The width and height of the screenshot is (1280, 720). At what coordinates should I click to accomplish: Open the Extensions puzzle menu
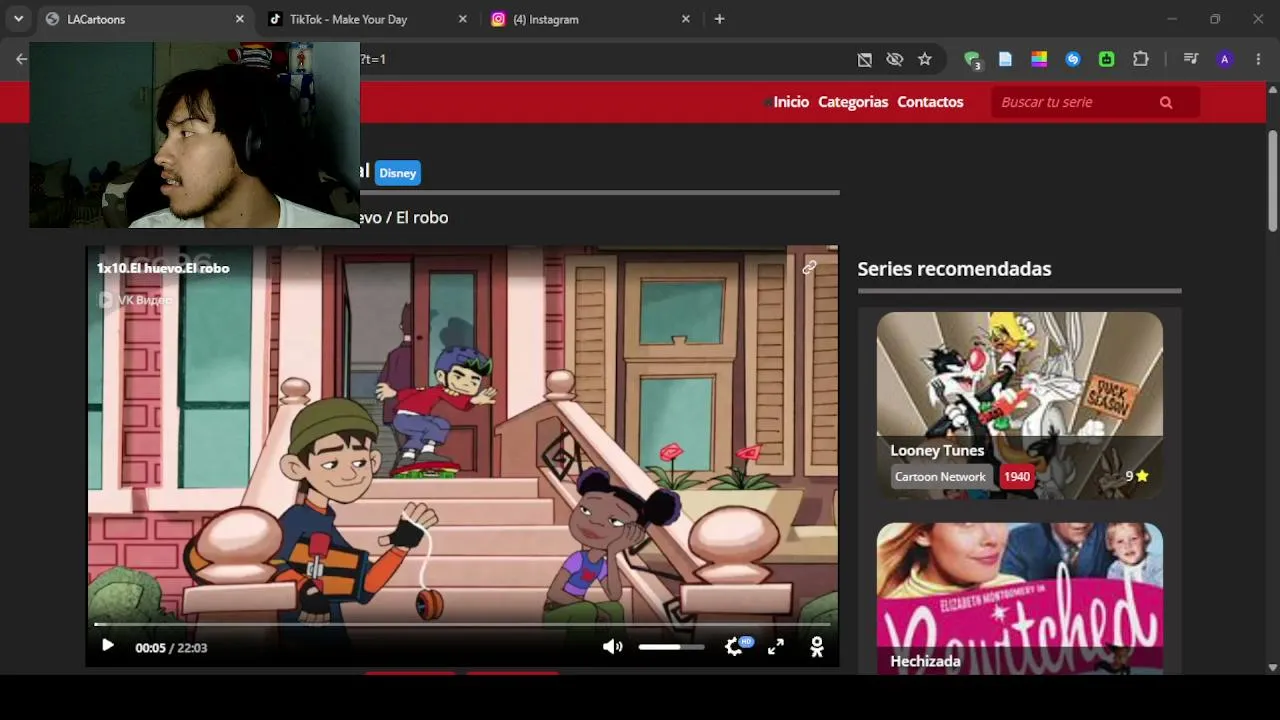(1141, 59)
